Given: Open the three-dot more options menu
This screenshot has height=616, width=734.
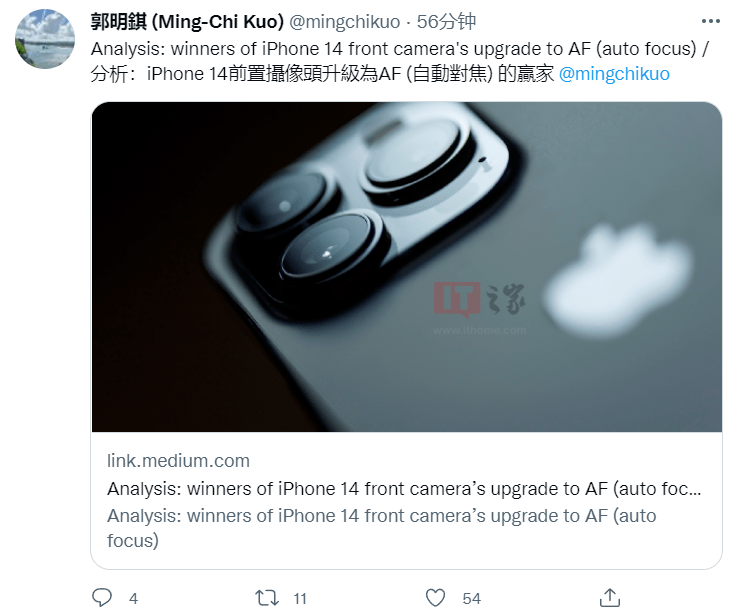Looking at the screenshot, I should coord(711,21).
